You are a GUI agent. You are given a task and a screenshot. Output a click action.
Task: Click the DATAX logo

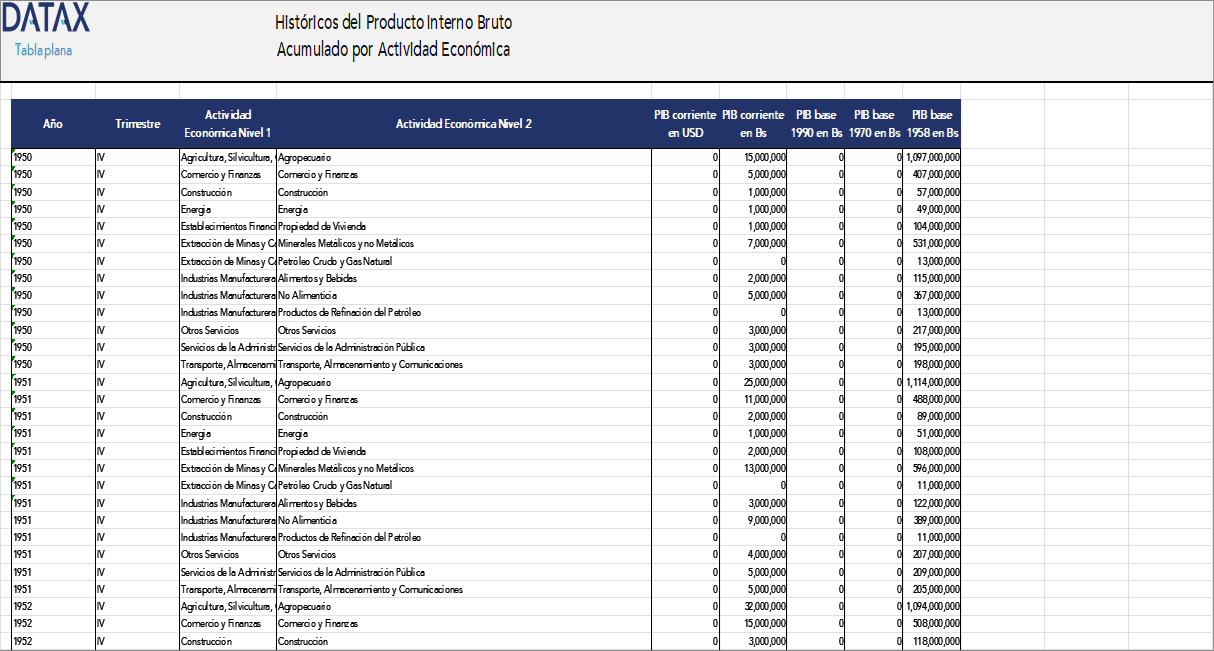[48, 18]
